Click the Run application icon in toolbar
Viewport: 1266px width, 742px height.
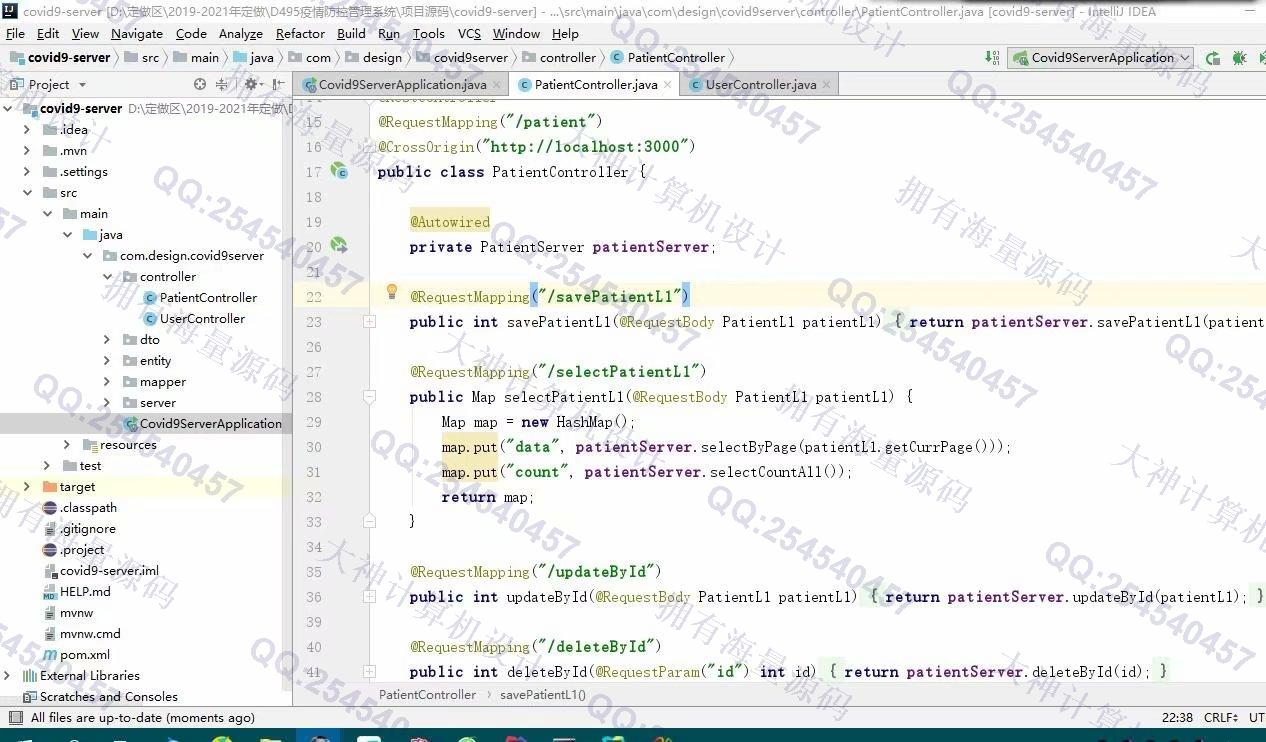coord(1213,58)
